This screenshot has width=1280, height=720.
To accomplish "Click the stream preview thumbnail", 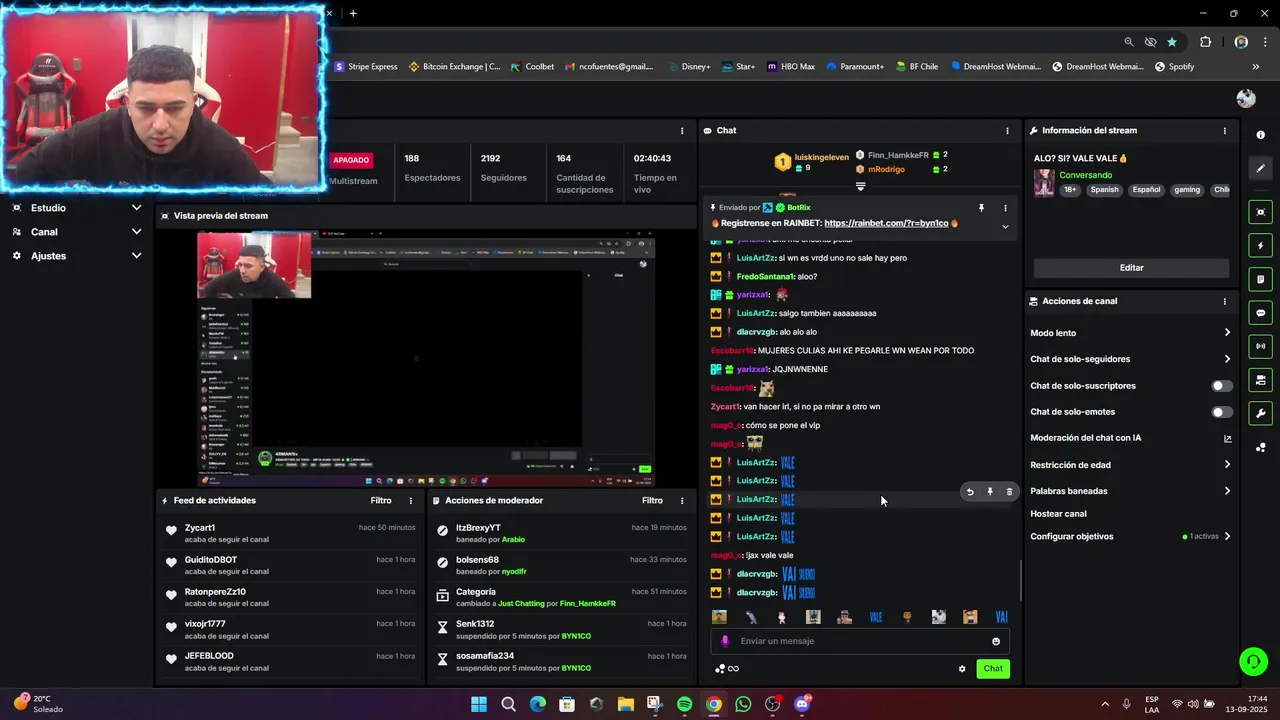I will pos(425,358).
